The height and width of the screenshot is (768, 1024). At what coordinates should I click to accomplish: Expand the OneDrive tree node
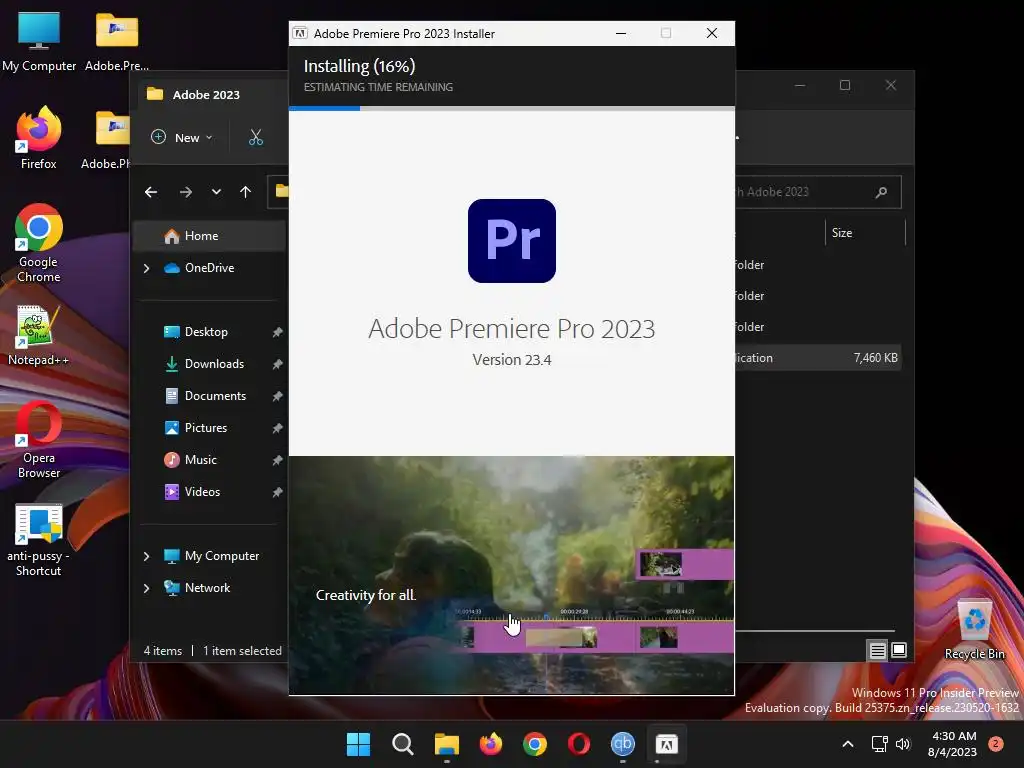(x=146, y=268)
